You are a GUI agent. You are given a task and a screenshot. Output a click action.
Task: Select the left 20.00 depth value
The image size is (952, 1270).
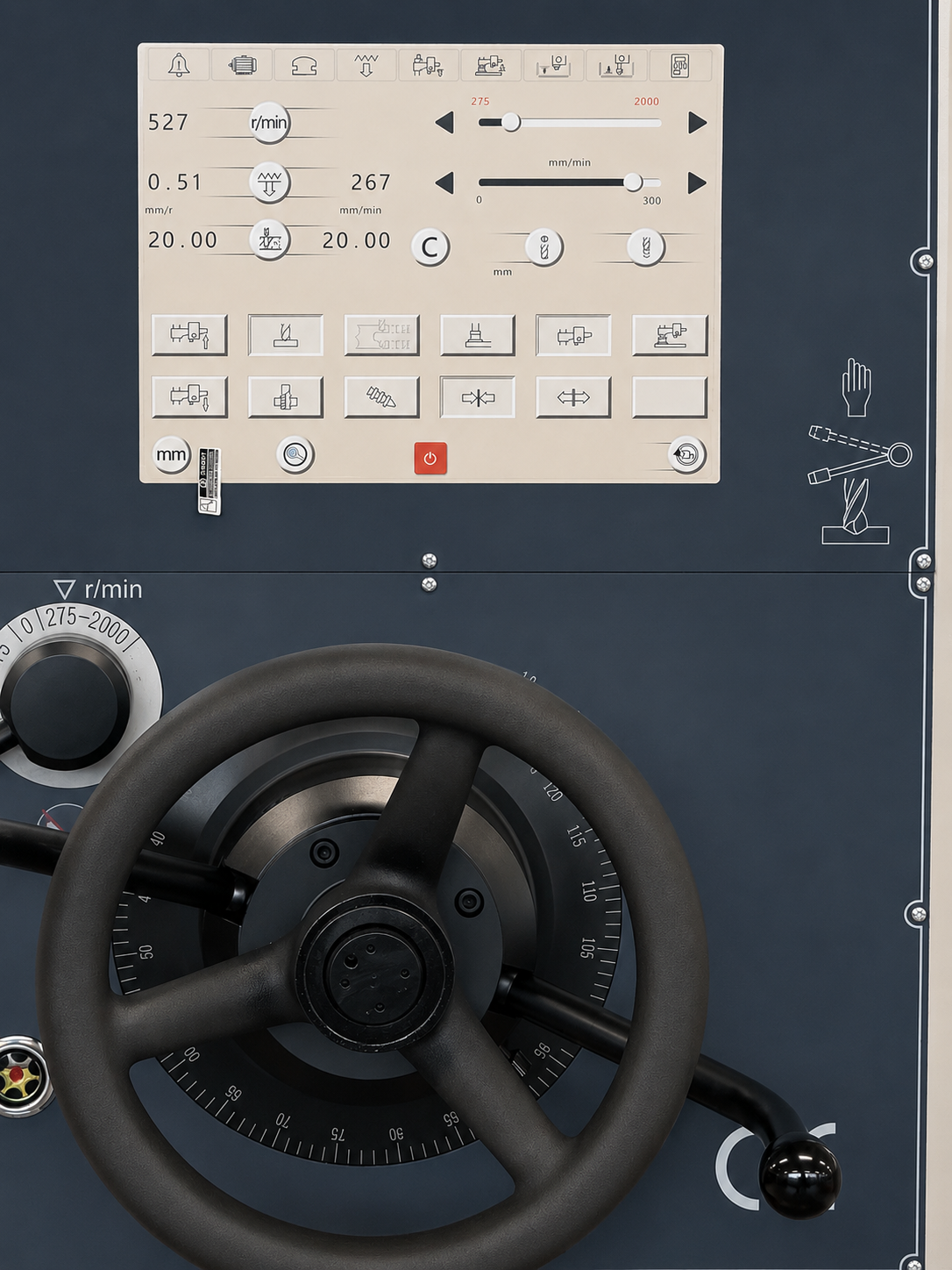pos(182,239)
